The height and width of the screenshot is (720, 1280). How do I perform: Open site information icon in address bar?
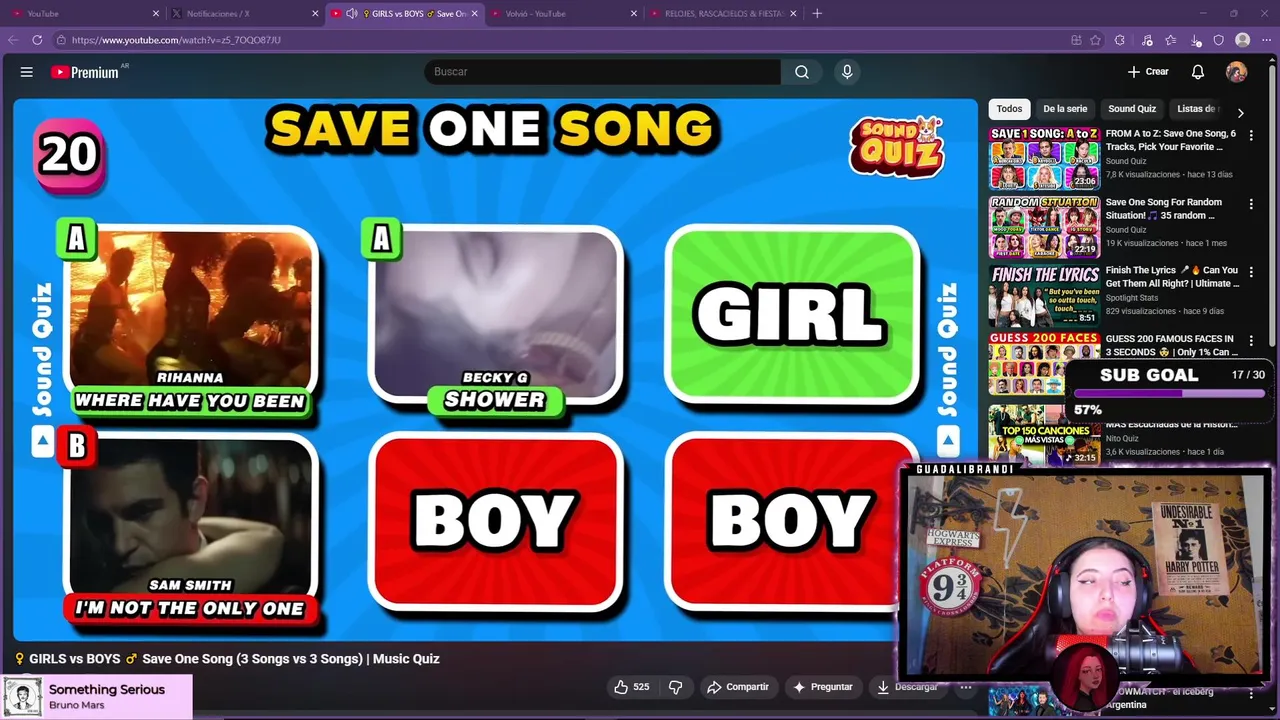pos(61,40)
